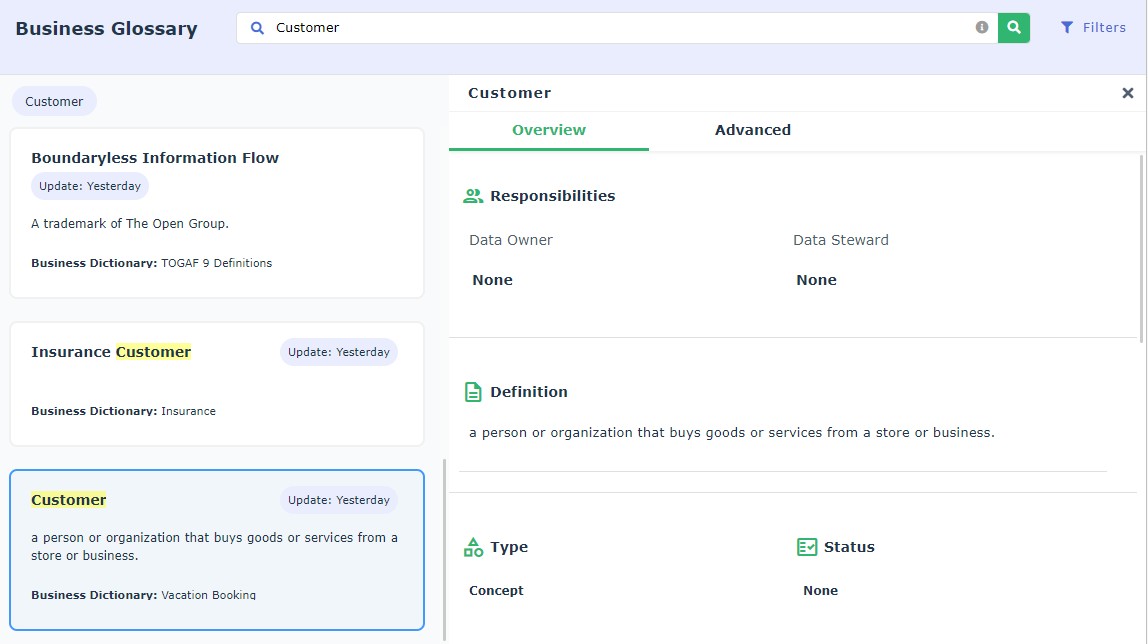Click the Customer search tag chip
Image resolution: width=1148 pixels, height=644 pixels.
pos(54,101)
